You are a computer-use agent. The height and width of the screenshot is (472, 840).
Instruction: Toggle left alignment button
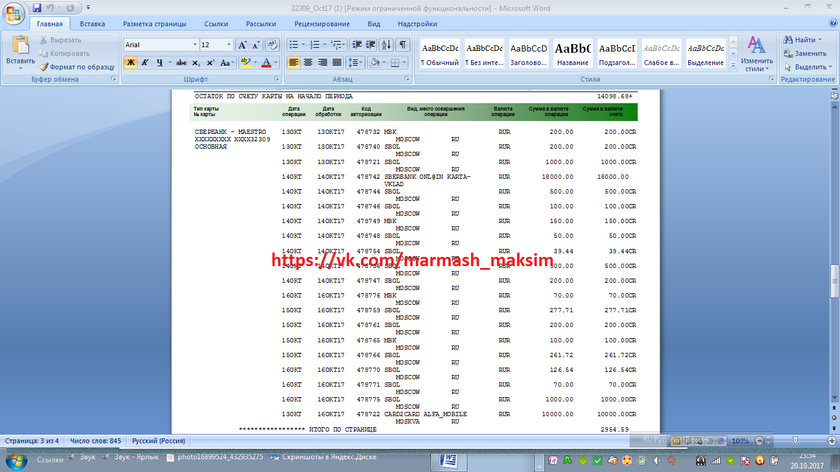(294, 63)
